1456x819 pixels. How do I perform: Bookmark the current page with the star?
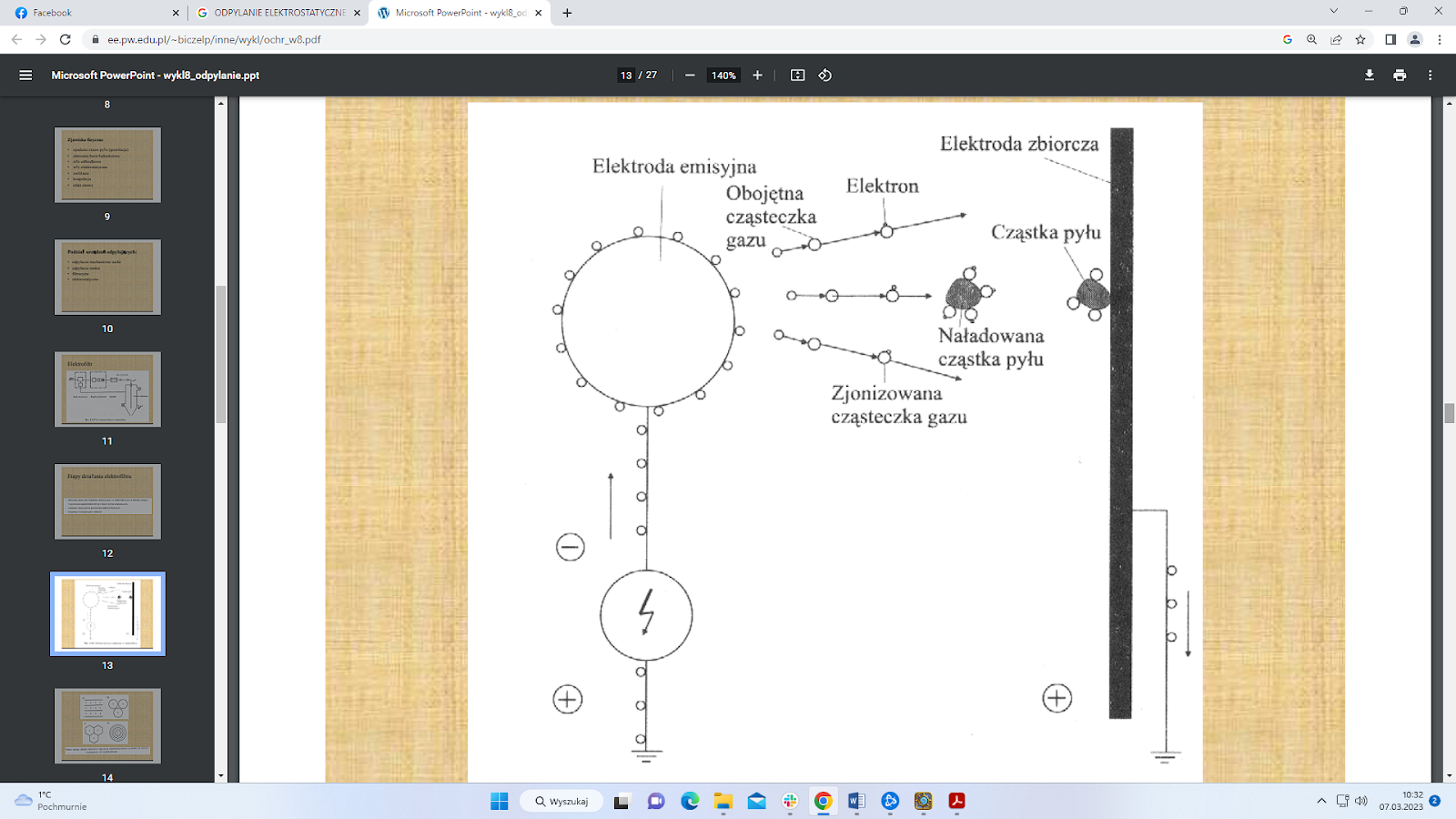point(1360,39)
